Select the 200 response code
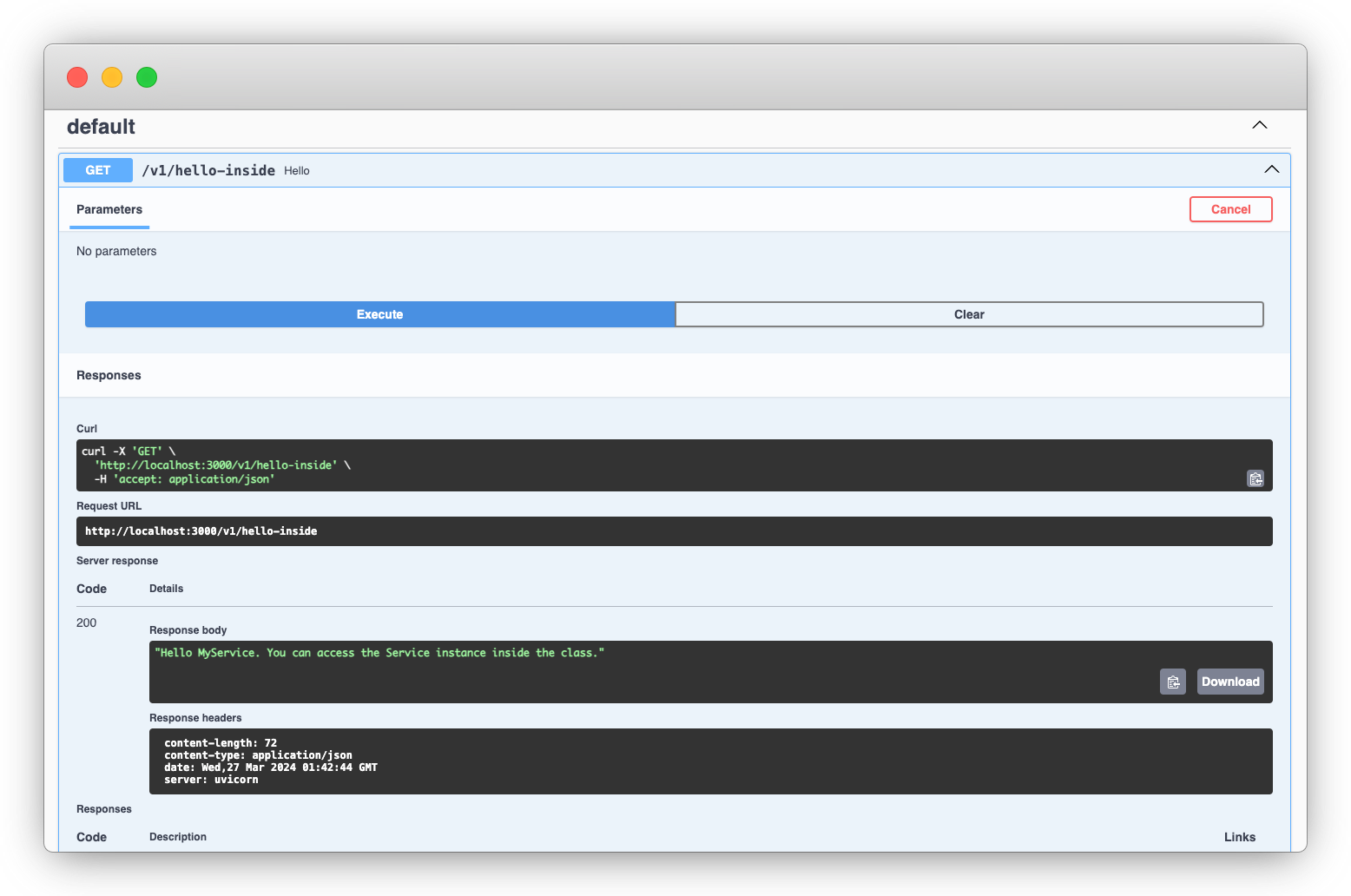The image size is (1351, 896). click(x=86, y=623)
